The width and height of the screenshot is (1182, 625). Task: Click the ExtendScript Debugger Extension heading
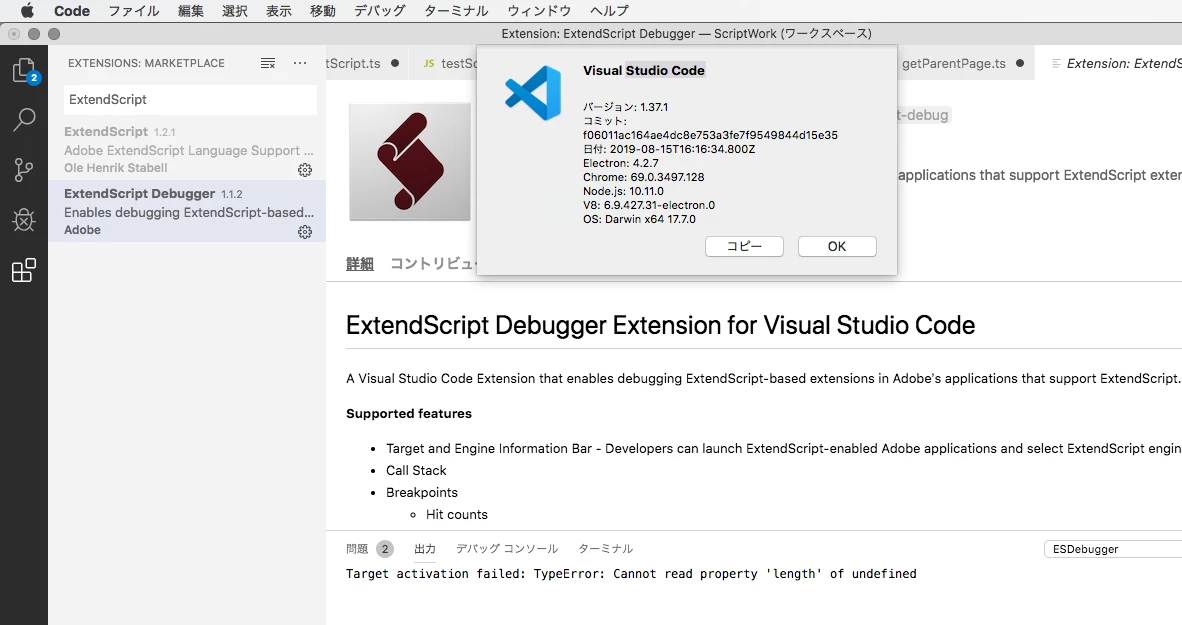[x=660, y=325]
